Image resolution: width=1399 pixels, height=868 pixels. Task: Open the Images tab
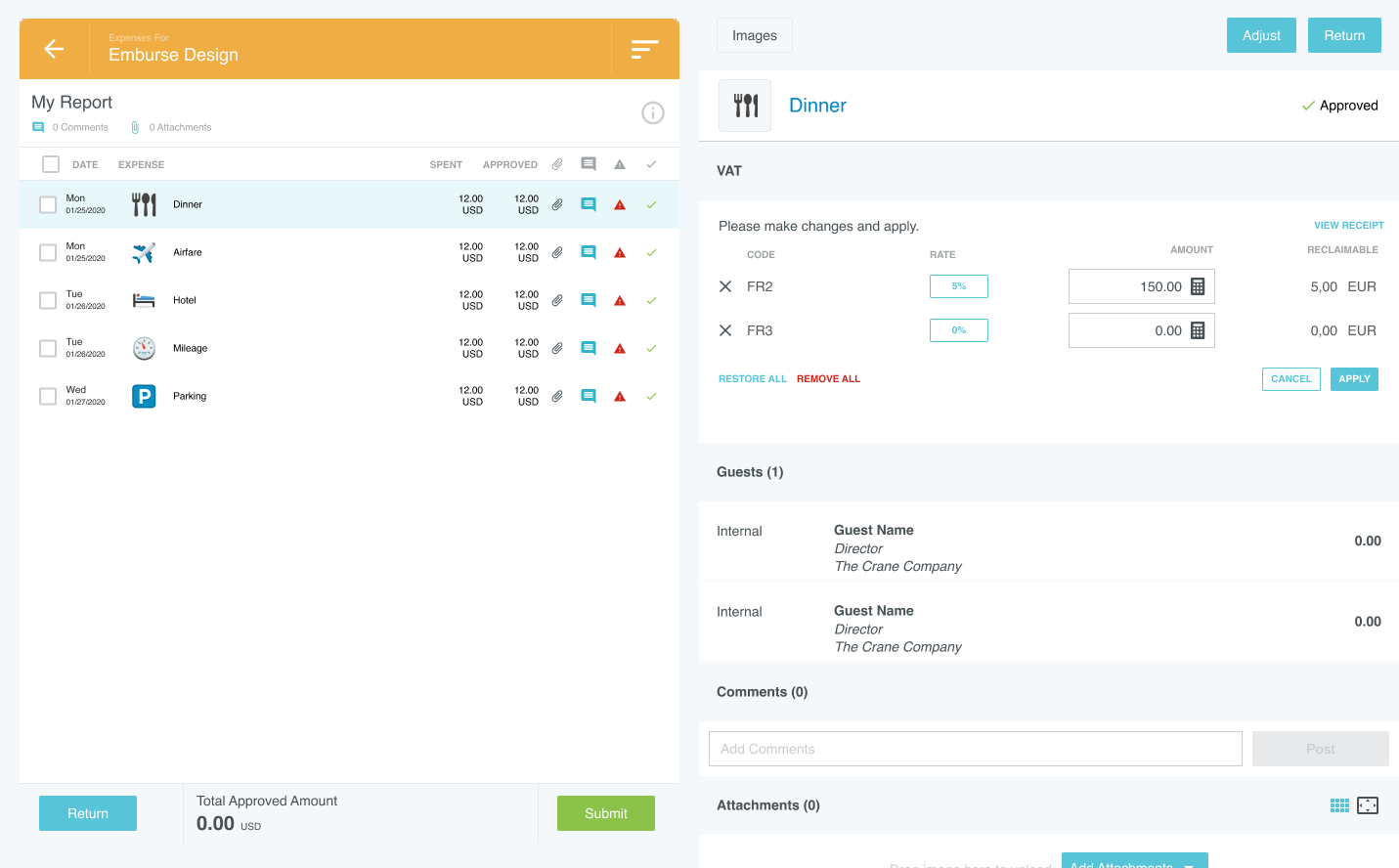pos(754,35)
